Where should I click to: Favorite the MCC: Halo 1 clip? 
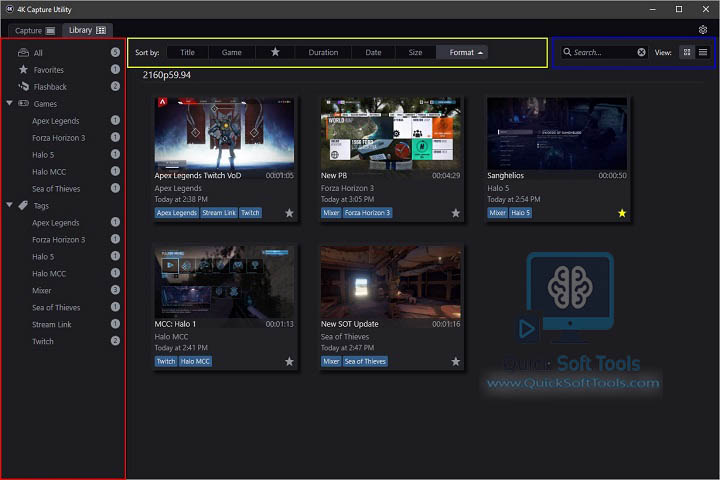[x=289, y=361]
